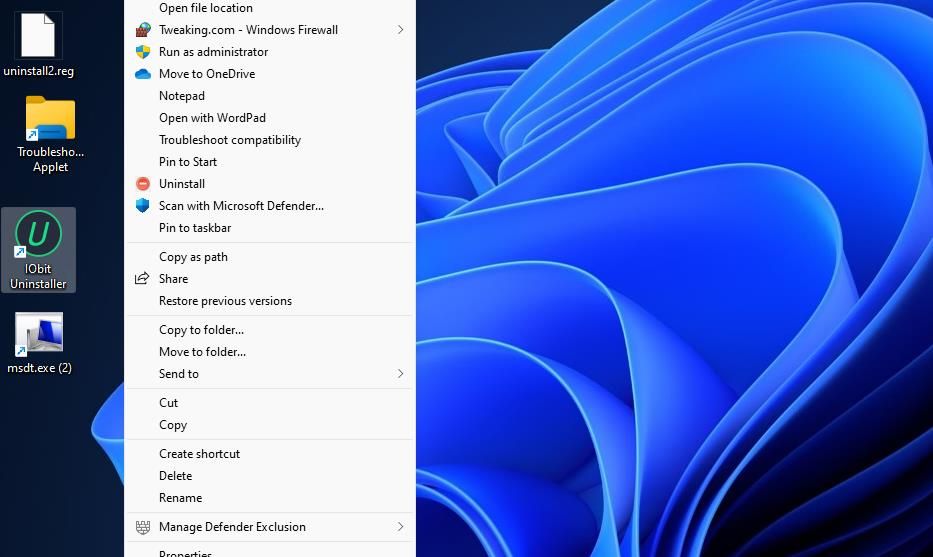Click the shield icon for Run as administrator
The height and width of the screenshot is (557, 933).
click(x=143, y=52)
